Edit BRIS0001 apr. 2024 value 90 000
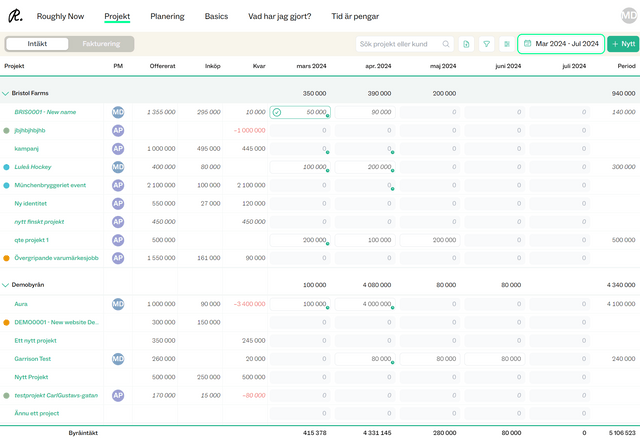Screen dimensions: 640x439 (365, 112)
